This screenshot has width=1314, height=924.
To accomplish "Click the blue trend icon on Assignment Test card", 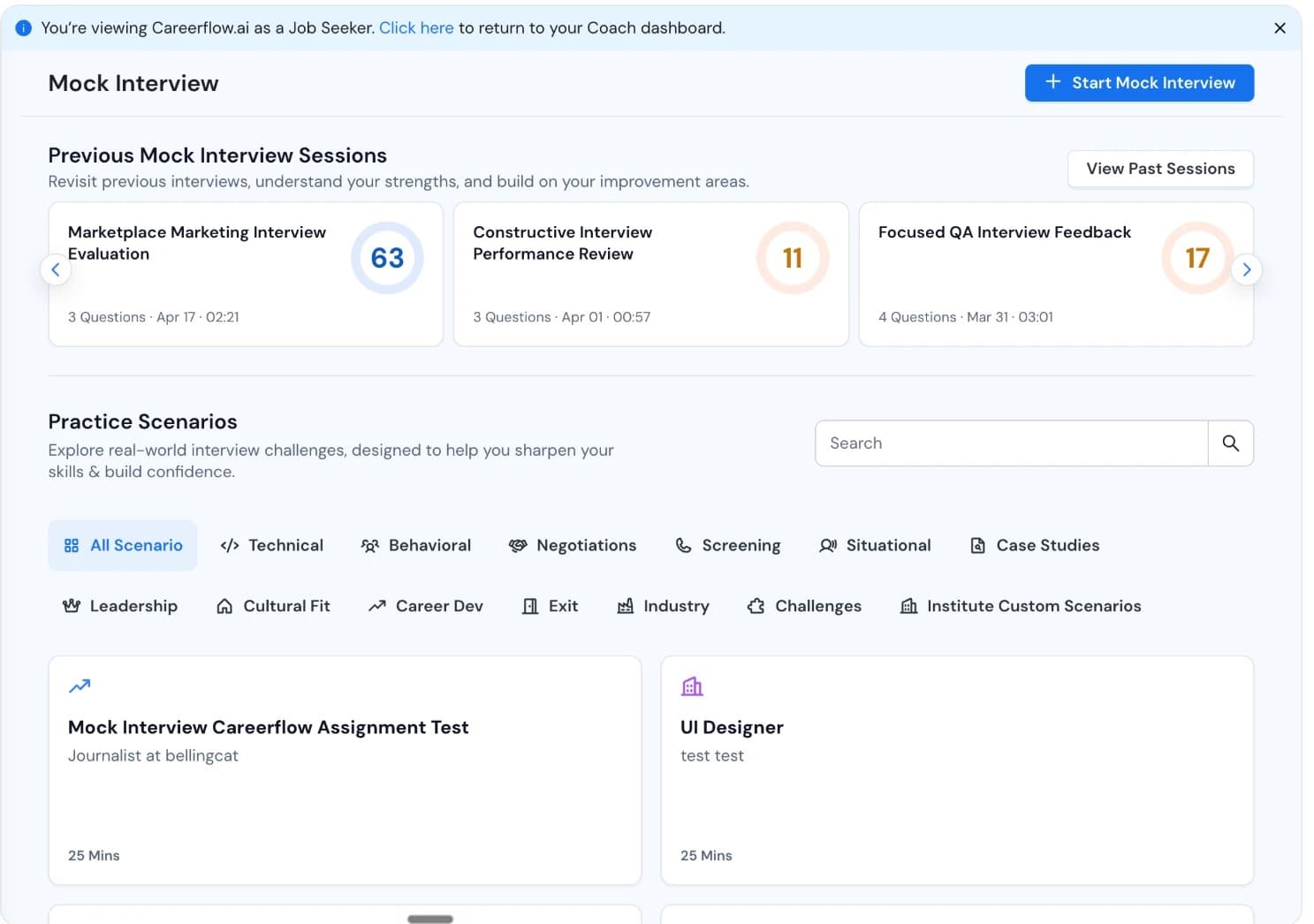I will pyautogui.click(x=80, y=686).
